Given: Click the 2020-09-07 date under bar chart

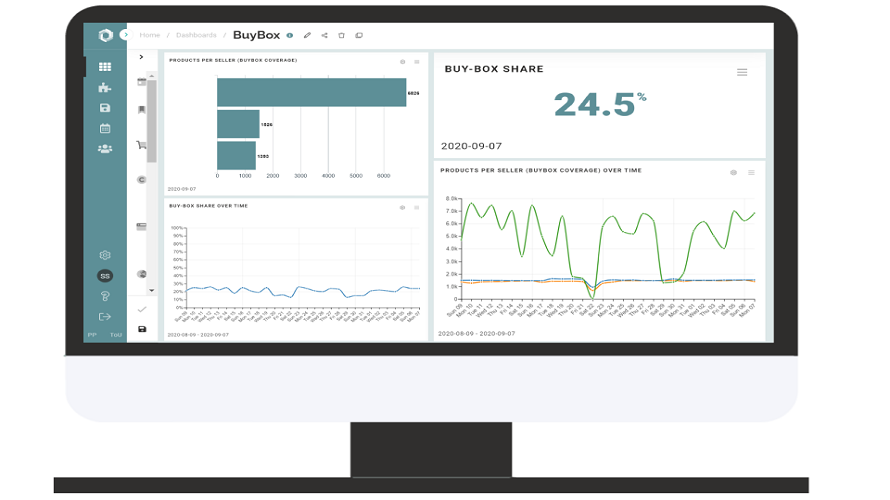Looking at the screenshot, I should click(182, 189).
